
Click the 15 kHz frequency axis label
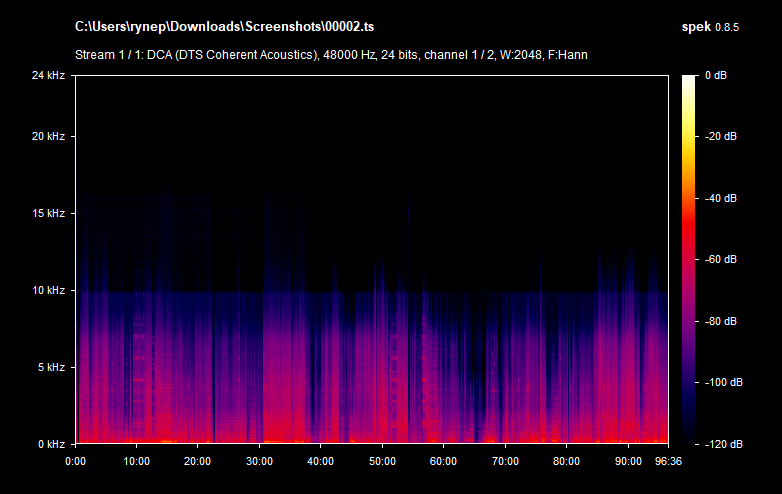(47, 214)
